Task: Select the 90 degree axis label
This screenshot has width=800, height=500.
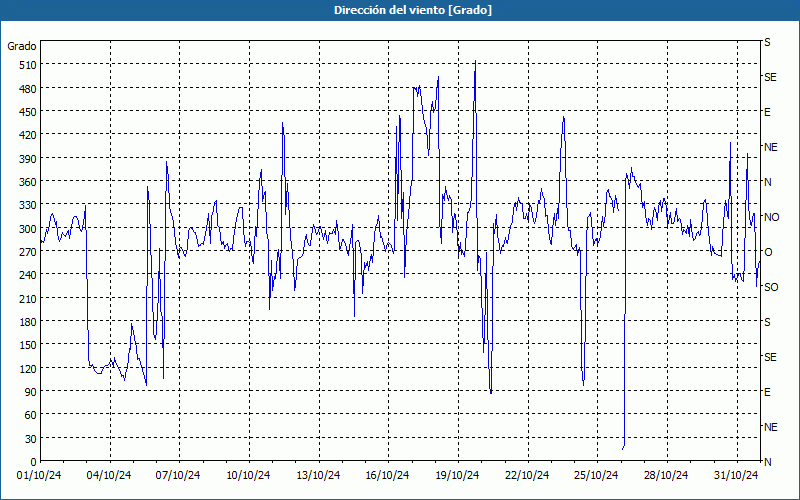Action: (30, 392)
